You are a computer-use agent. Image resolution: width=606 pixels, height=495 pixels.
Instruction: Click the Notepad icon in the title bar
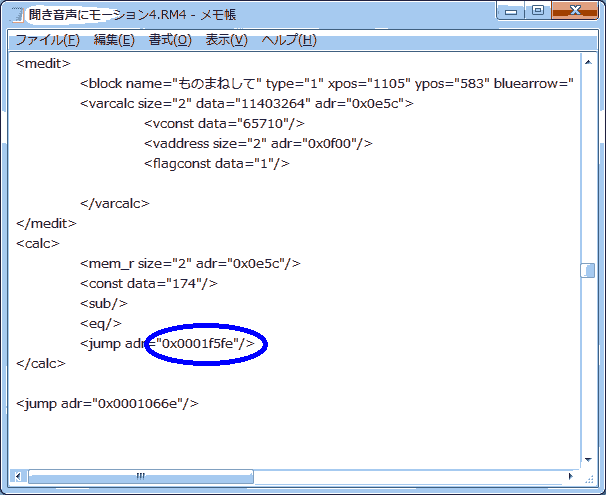[18, 15]
